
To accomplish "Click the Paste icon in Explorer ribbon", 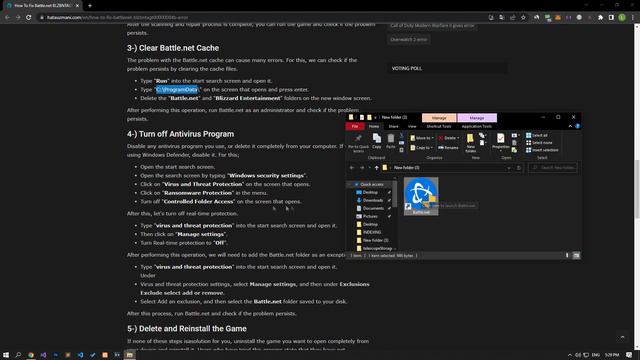I will coord(391,141).
